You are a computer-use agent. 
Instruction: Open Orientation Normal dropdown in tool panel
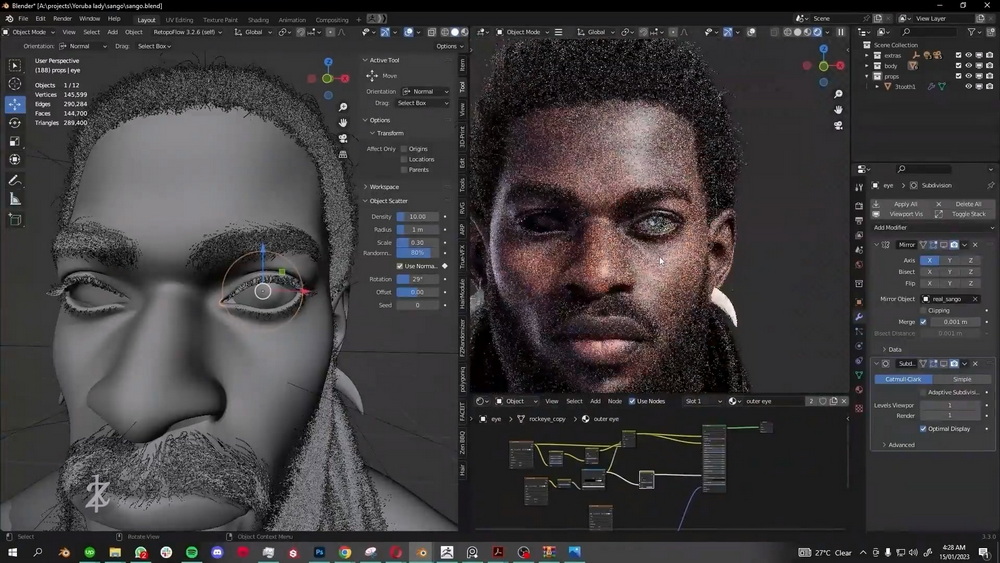click(x=425, y=91)
